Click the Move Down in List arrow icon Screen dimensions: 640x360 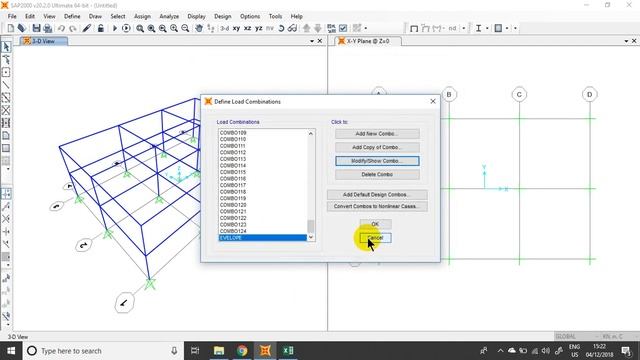318,28
